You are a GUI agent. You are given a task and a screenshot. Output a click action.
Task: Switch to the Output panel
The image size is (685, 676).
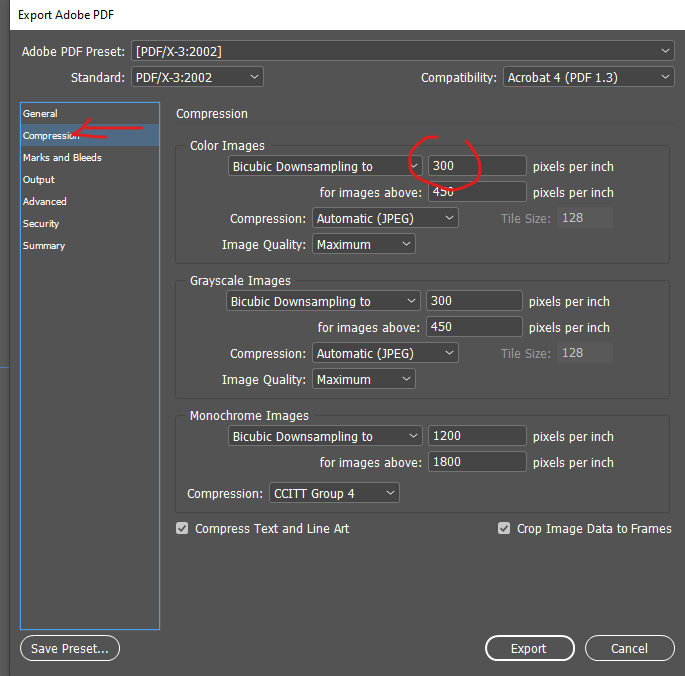(x=90, y=180)
